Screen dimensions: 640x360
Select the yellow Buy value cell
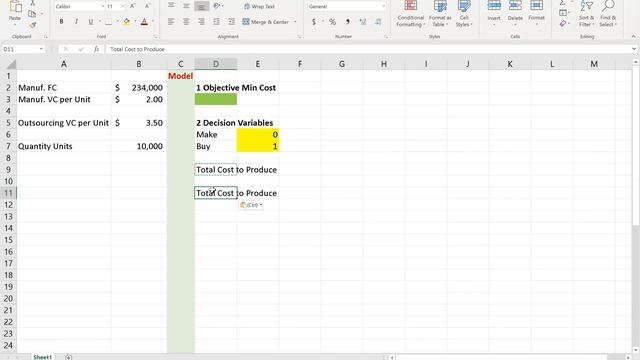(x=258, y=146)
